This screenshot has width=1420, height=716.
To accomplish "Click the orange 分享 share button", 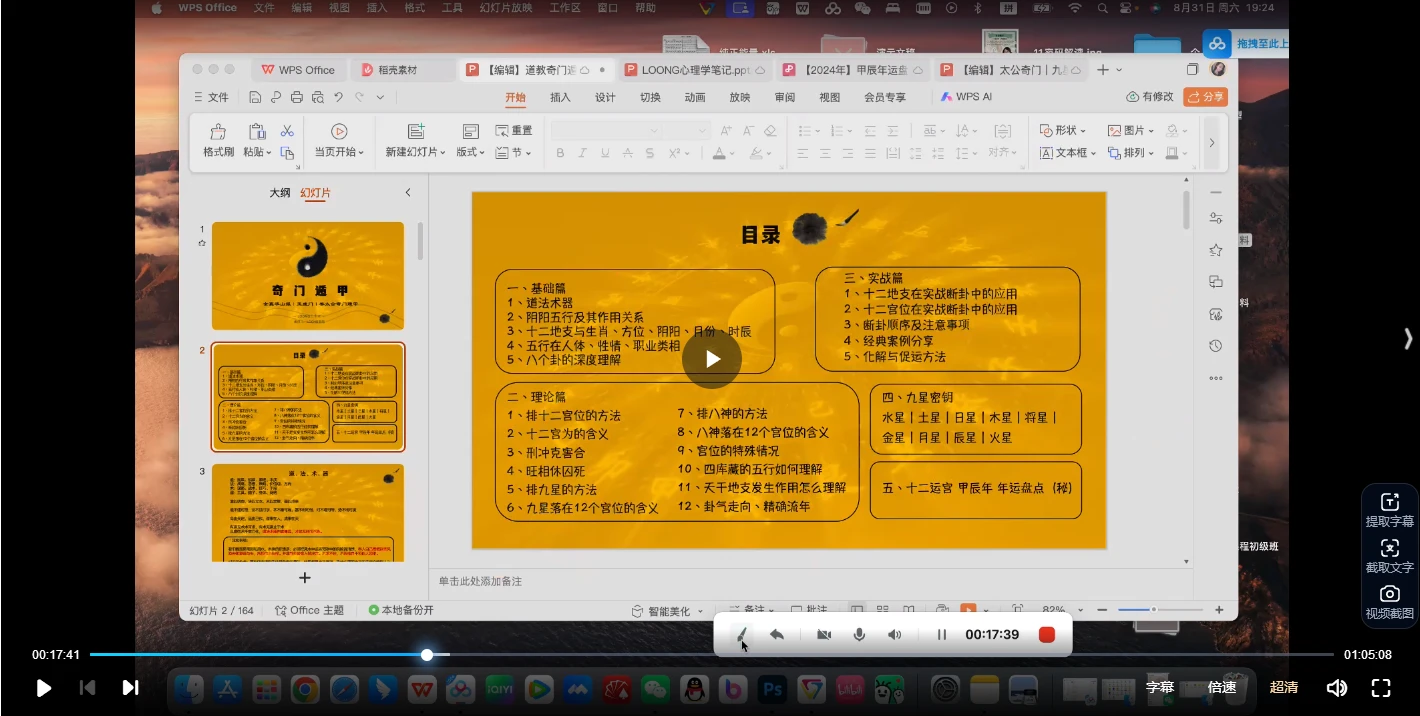I will tap(1205, 97).
